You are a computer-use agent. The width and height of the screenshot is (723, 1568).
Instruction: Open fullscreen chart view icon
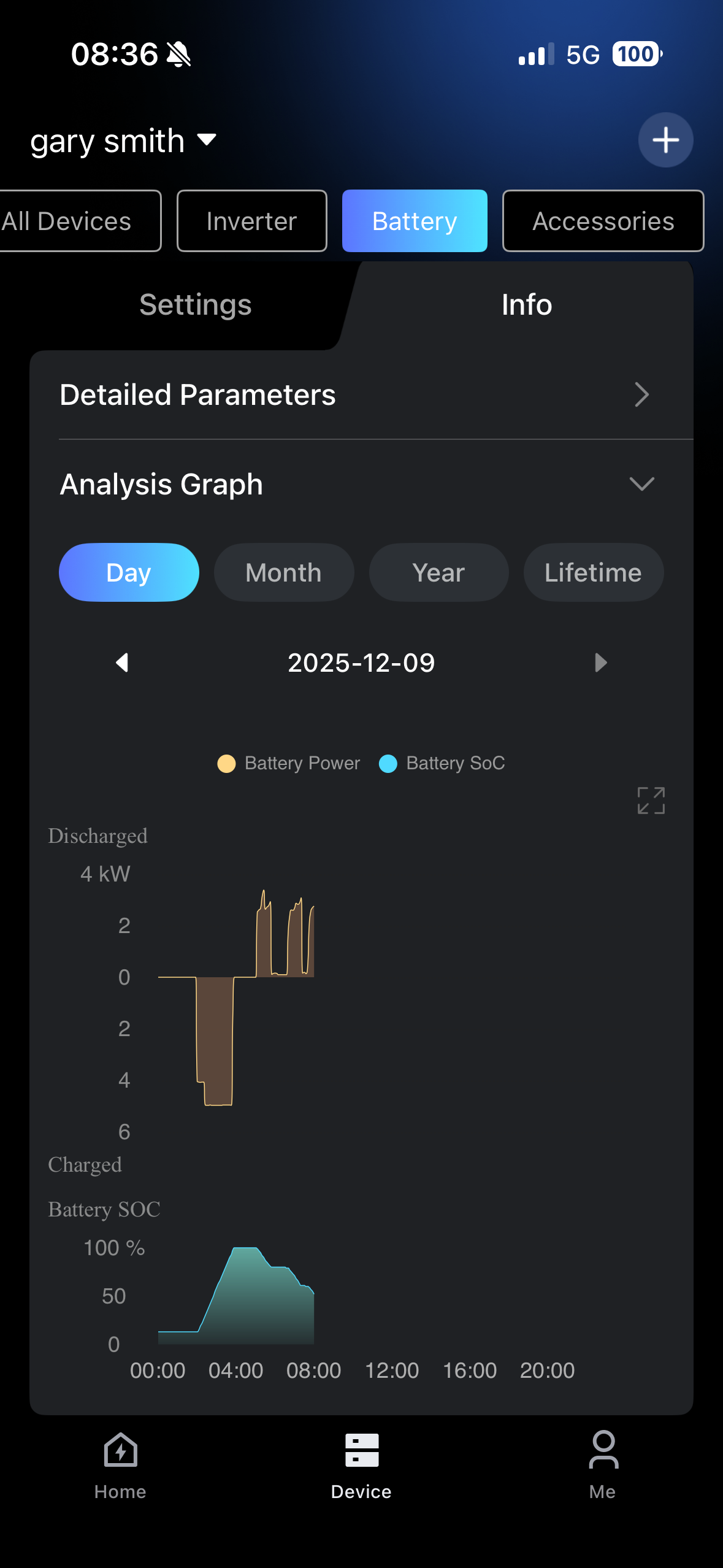[651, 800]
